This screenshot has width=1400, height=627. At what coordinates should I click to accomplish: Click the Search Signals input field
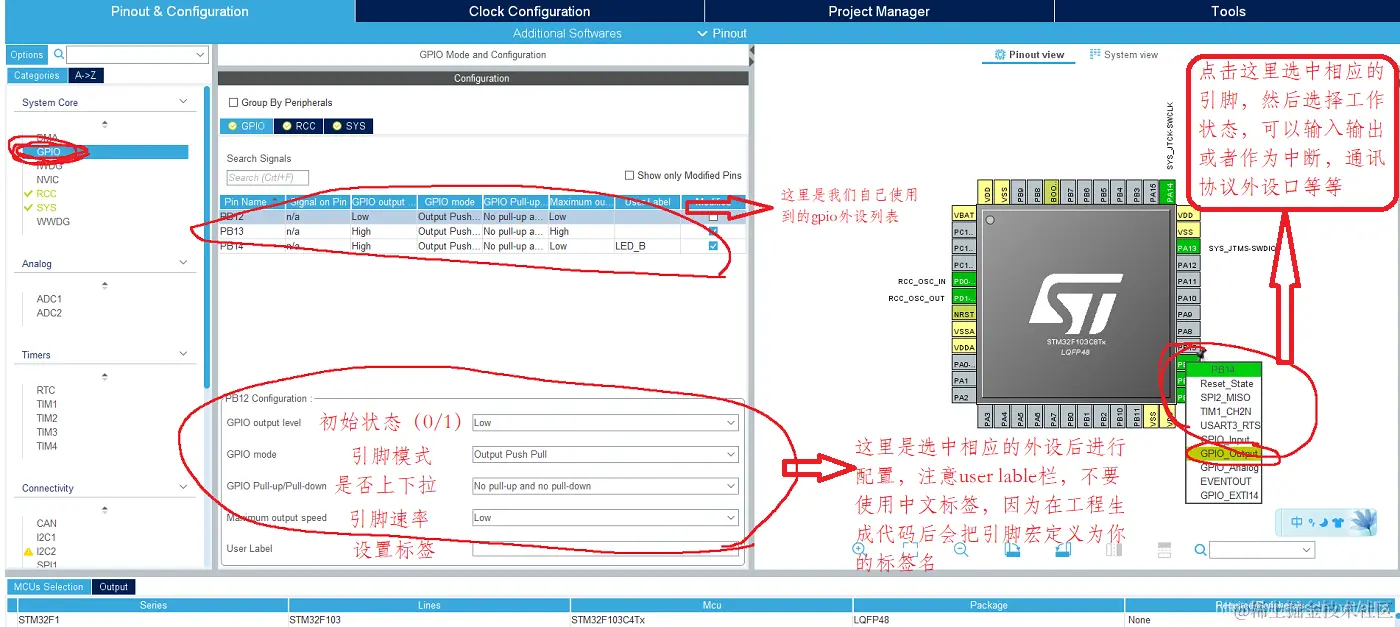tap(267, 177)
